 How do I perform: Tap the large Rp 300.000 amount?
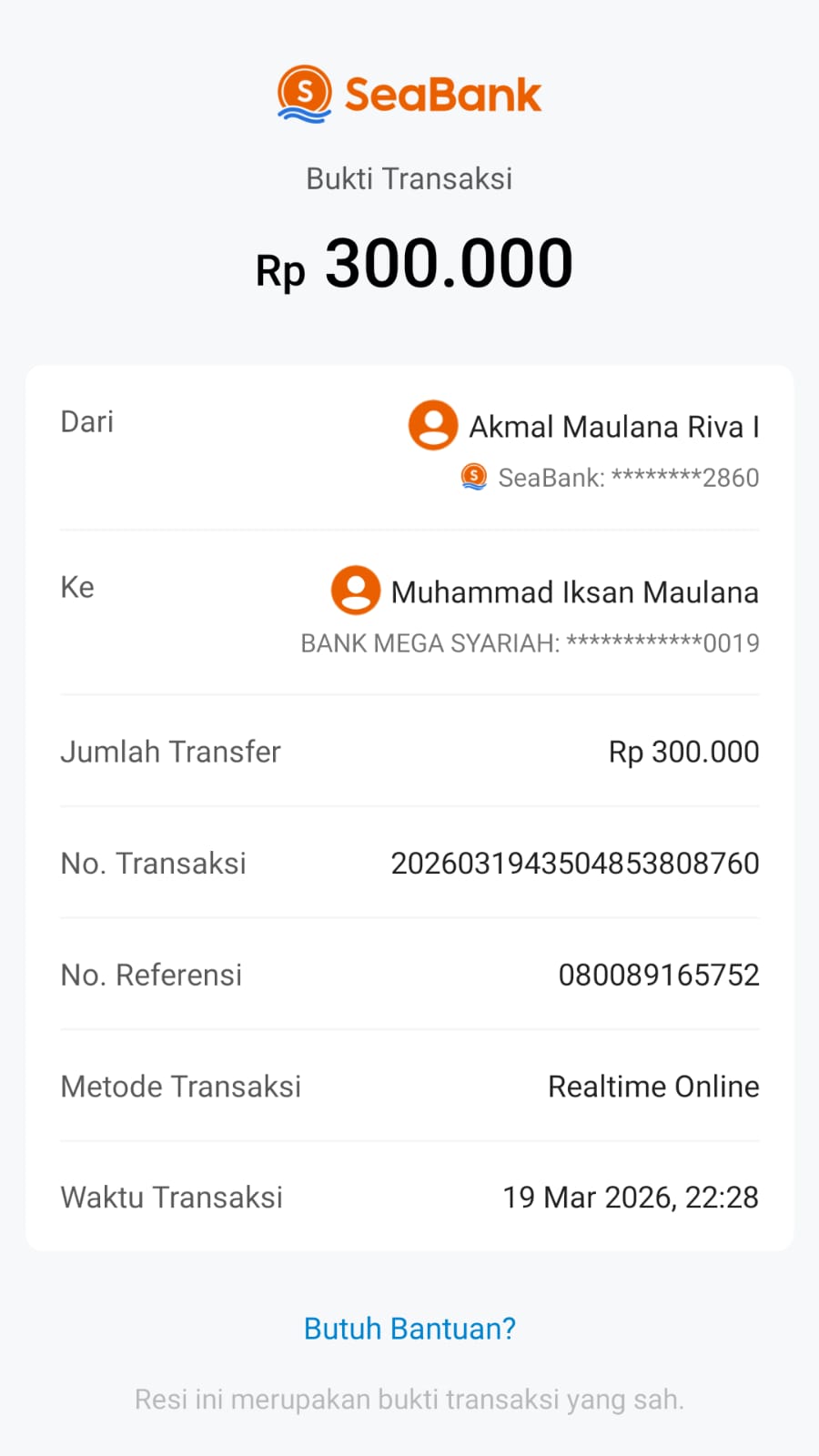[414, 265]
